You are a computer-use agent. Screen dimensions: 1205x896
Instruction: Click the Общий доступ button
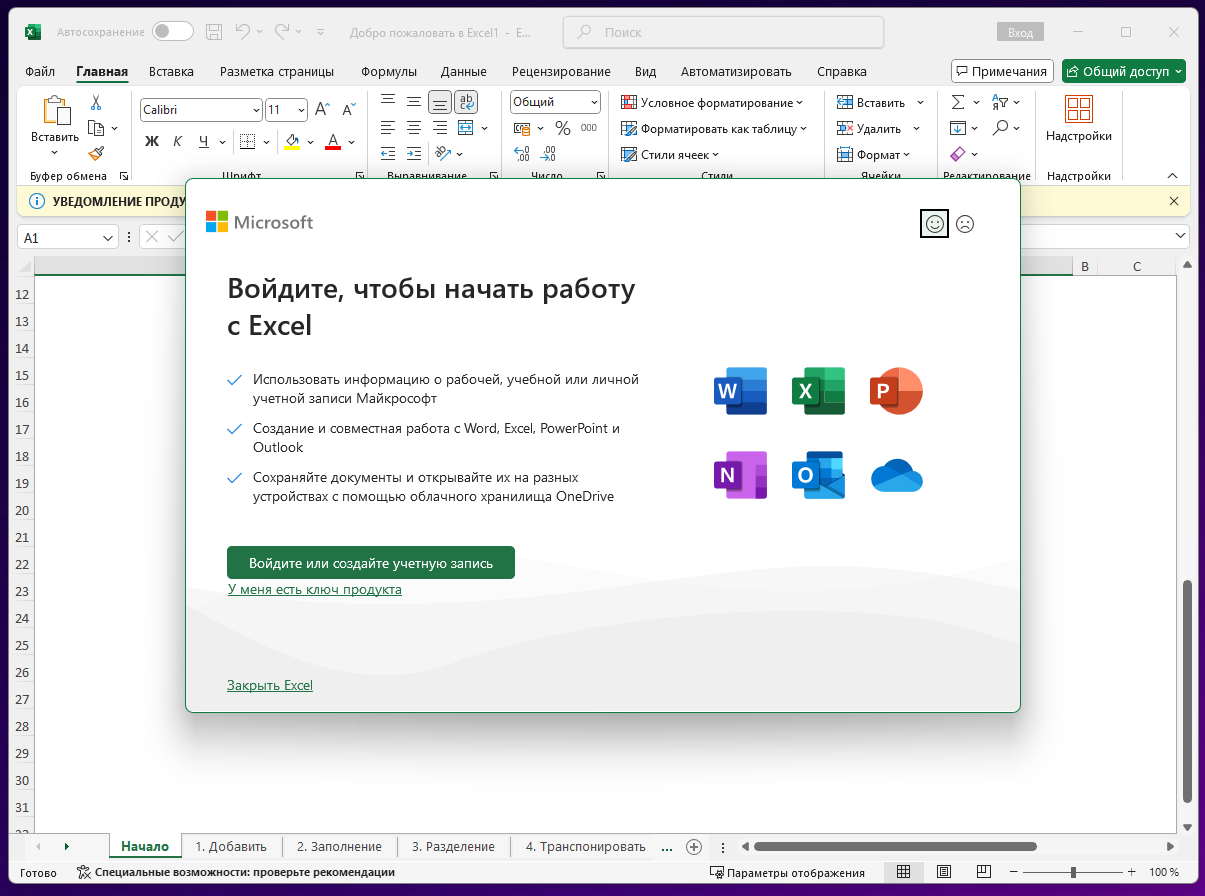(x=1124, y=71)
